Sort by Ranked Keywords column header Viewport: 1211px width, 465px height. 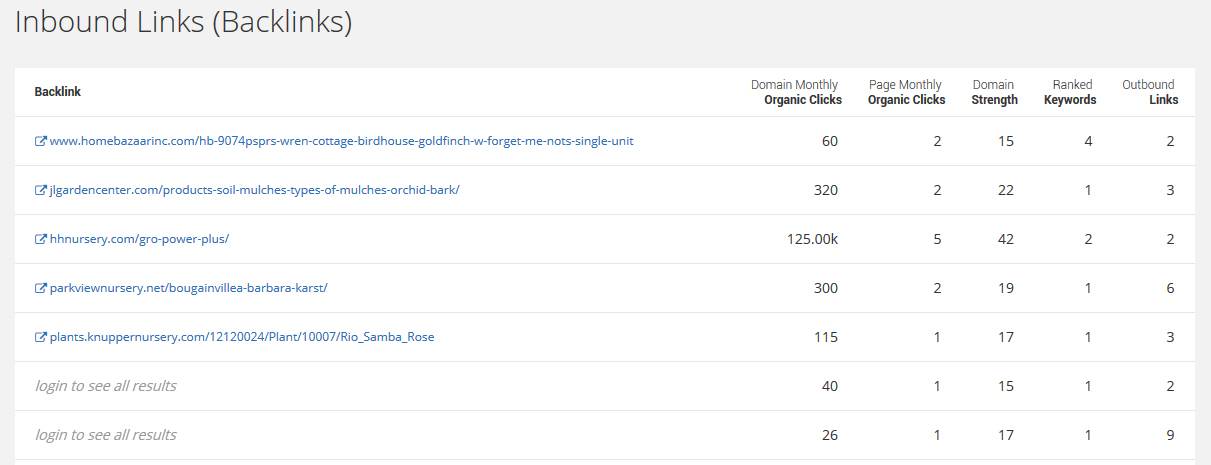(x=1070, y=92)
